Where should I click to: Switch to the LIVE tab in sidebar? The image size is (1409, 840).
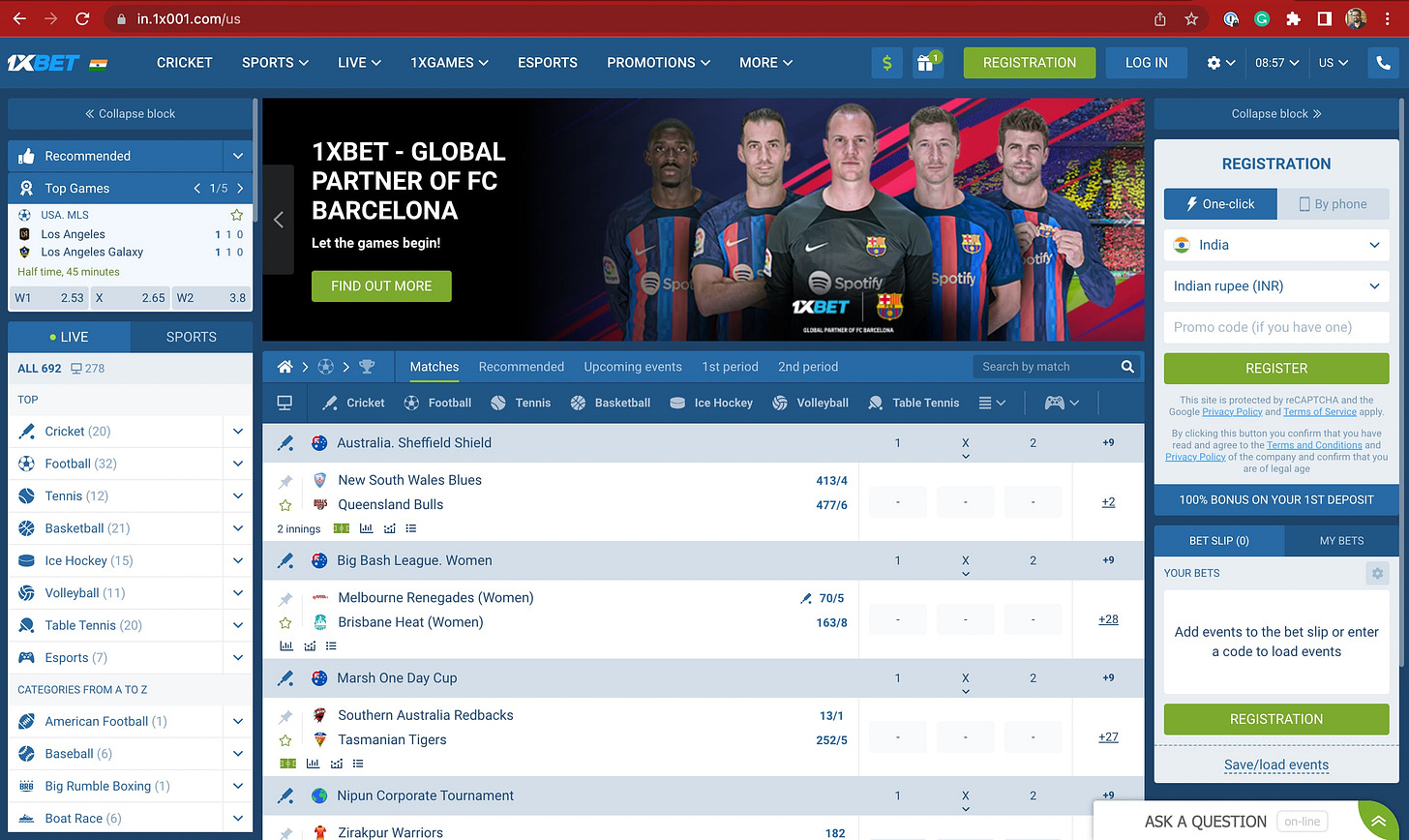(69, 337)
